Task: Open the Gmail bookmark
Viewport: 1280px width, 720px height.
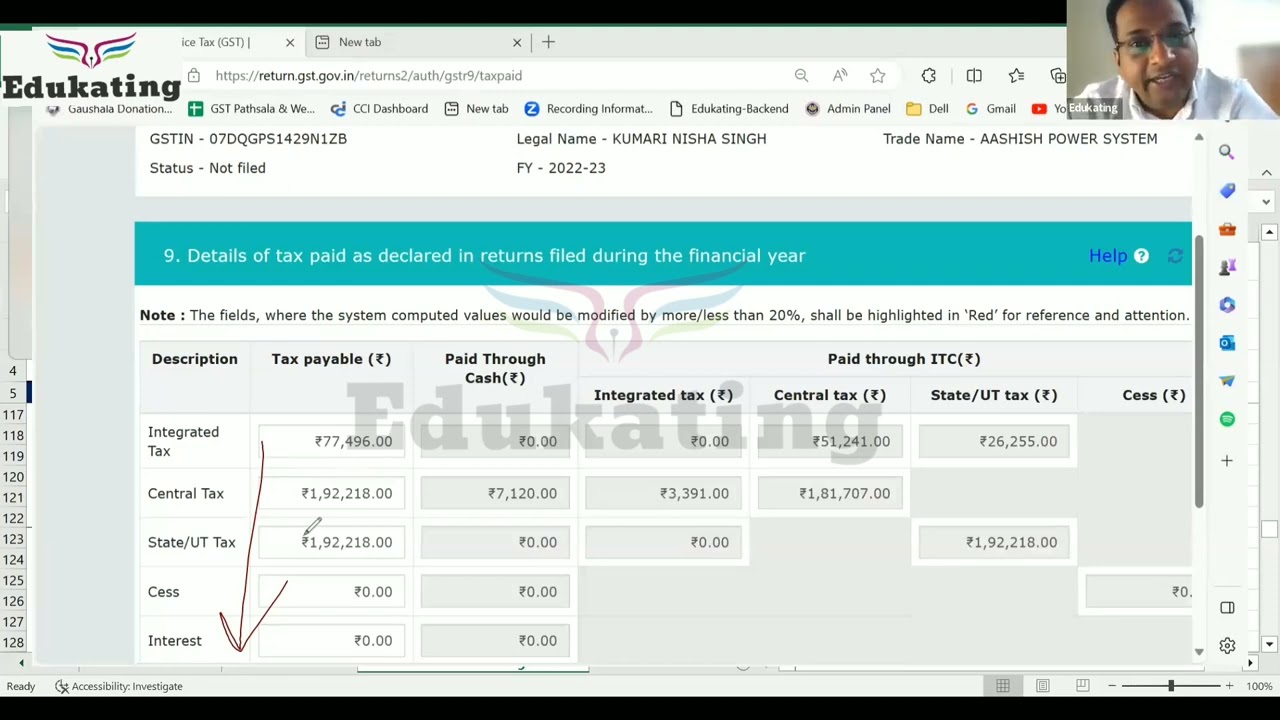Action: [x=990, y=108]
